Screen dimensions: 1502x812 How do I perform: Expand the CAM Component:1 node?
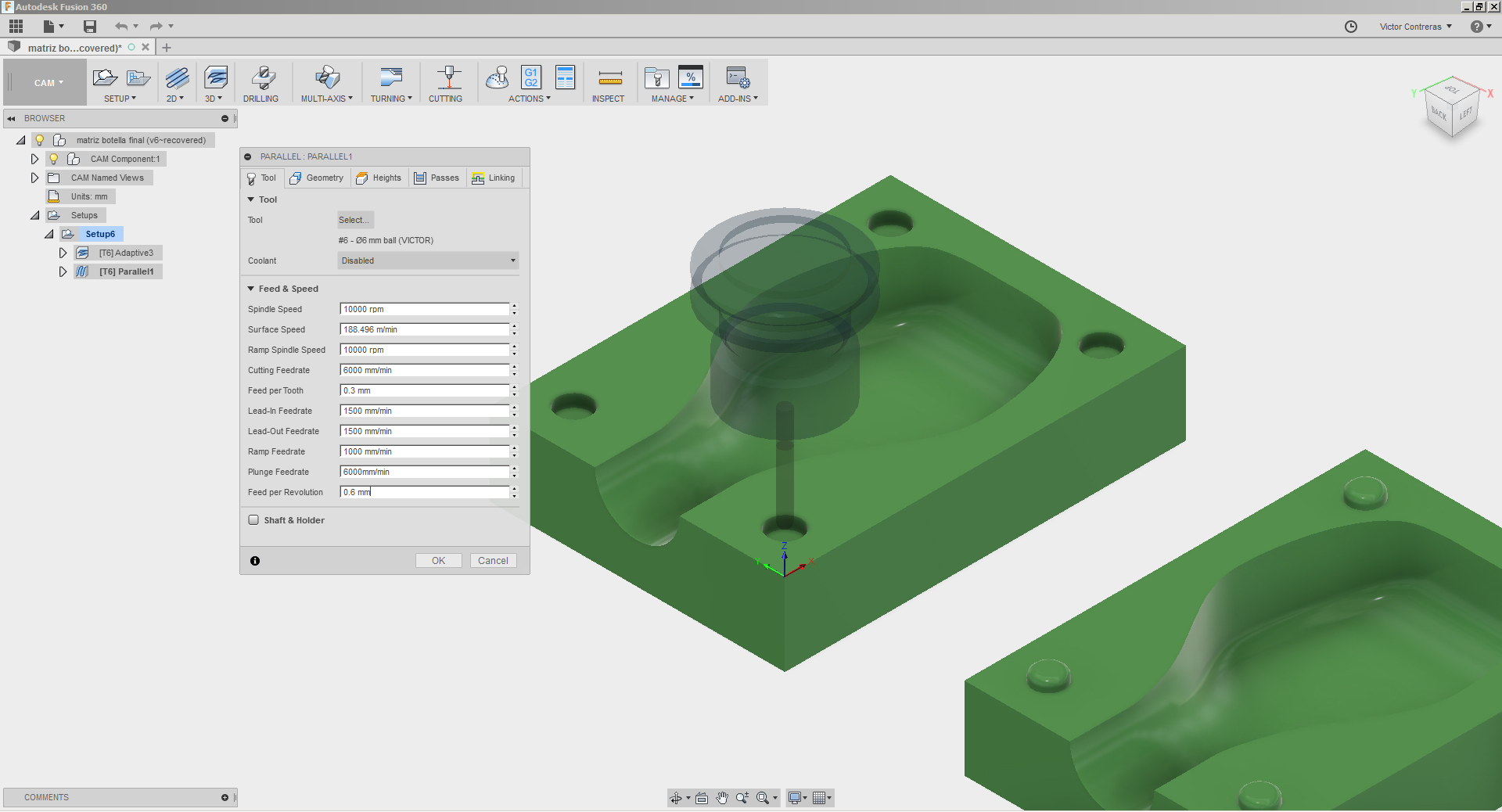(x=34, y=159)
